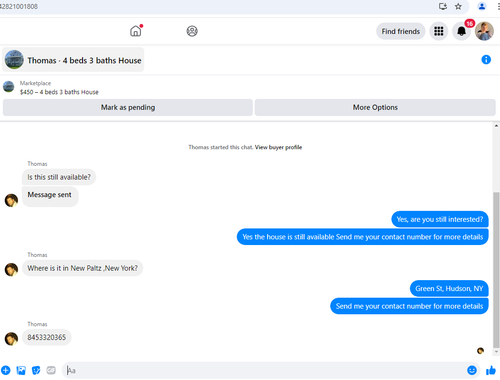Choose a sticker icon in composer
The image size is (500, 380).
(36, 370)
